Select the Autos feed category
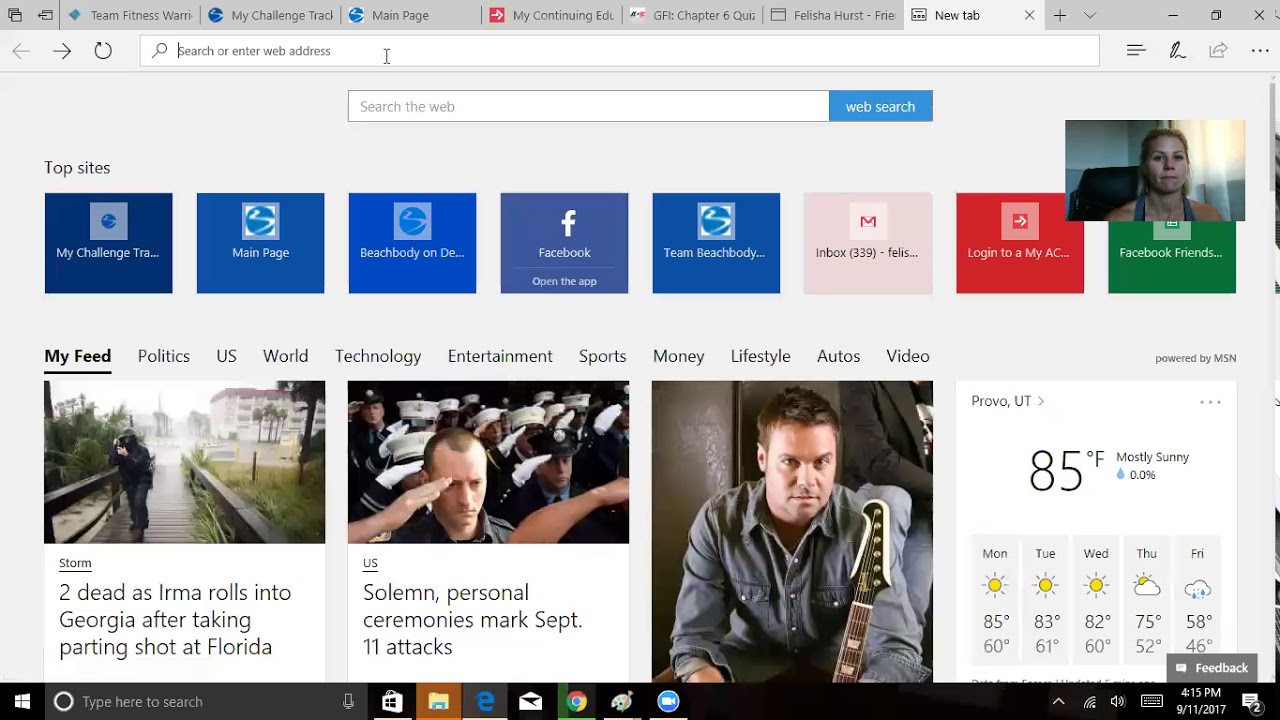 click(838, 356)
